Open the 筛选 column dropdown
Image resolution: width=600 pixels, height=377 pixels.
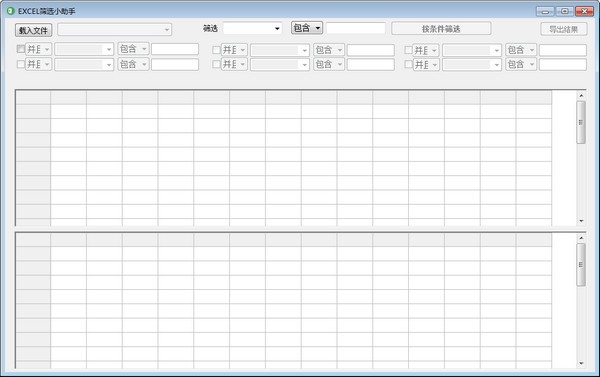pos(253,28)
